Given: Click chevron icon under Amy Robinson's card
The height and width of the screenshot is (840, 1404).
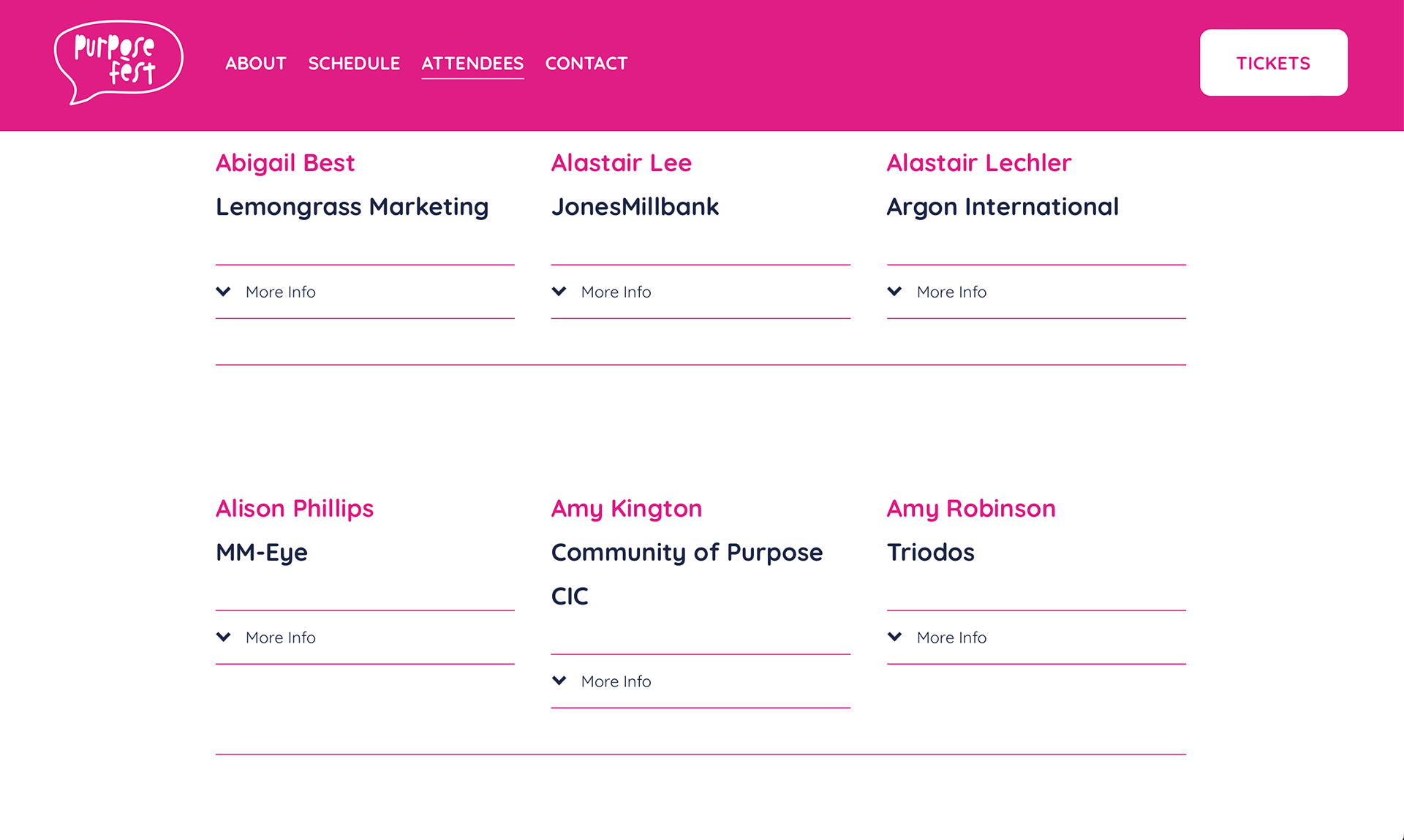Looking at the screenshot, I should (x=894, y=637).
